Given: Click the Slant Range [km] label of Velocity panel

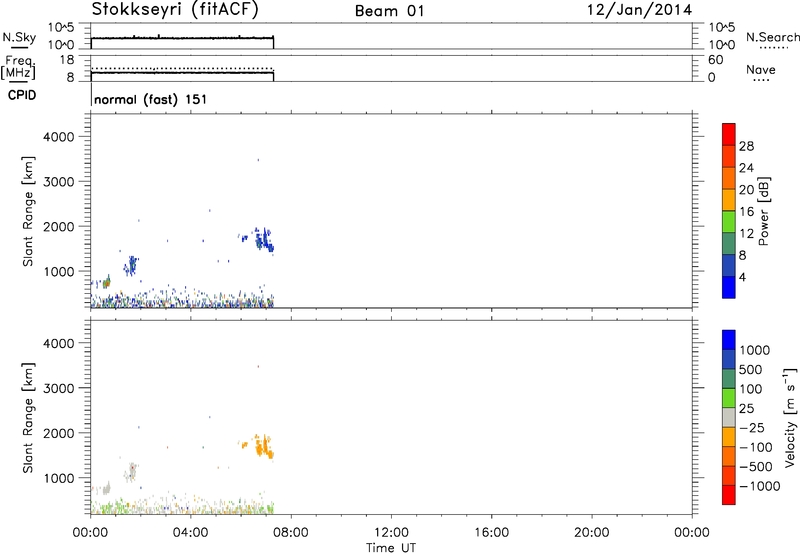Looking at the screenshot, I should tap(28, 418).
